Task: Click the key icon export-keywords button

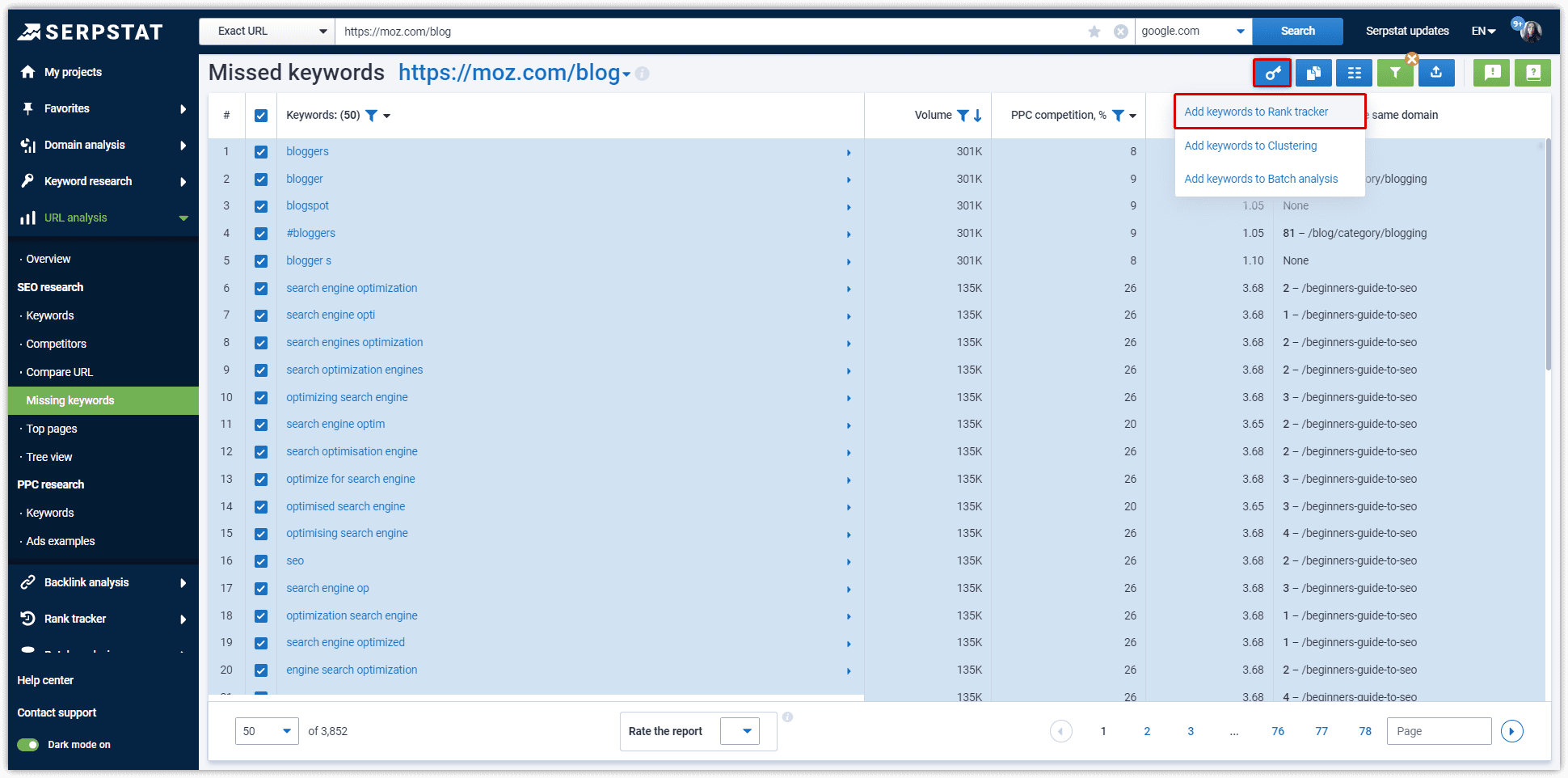Action: click(x=1272, y=73)
